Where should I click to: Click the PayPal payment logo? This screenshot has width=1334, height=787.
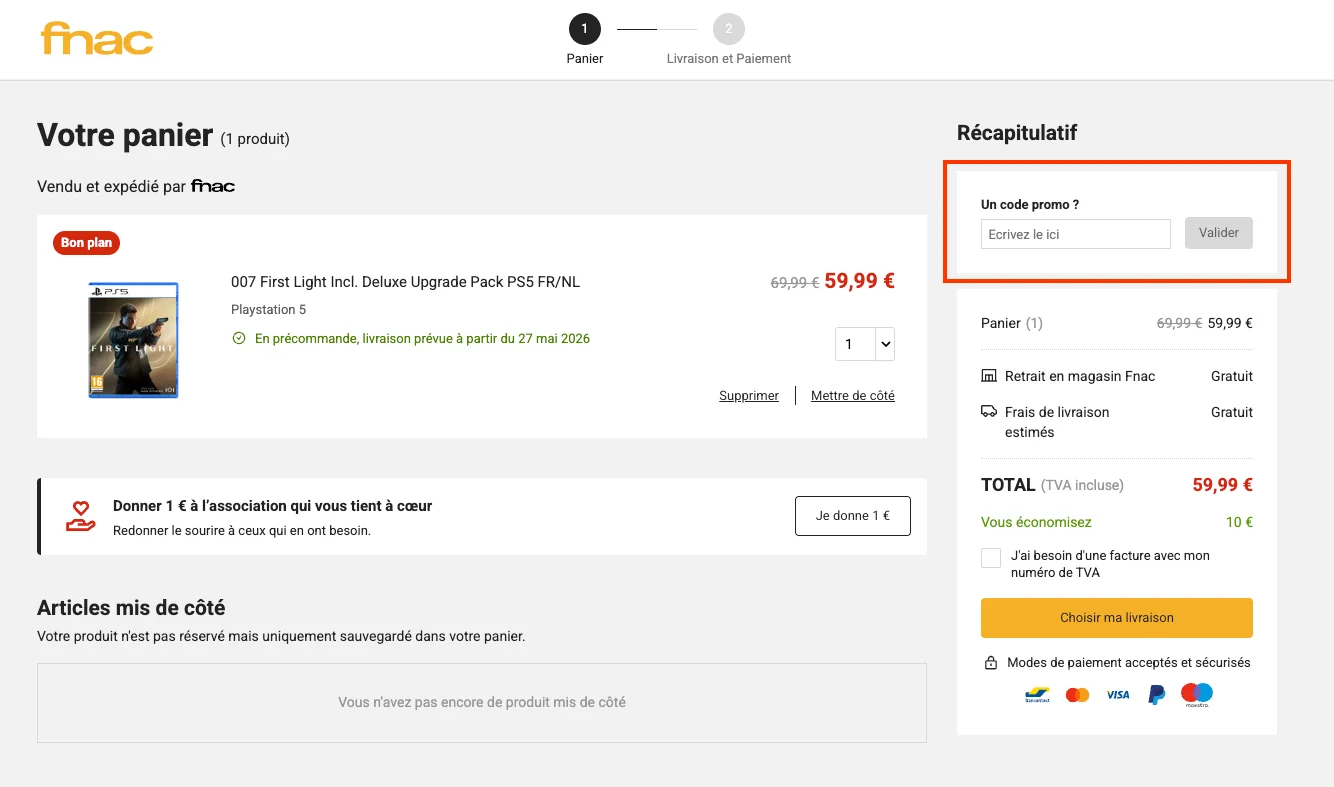(1156, 694)
